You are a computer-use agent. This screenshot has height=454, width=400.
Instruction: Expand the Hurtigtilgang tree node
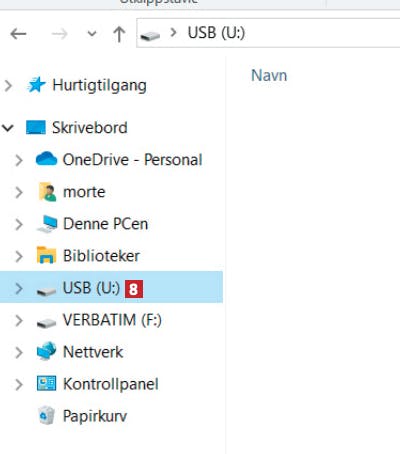(x=8, y=86)
